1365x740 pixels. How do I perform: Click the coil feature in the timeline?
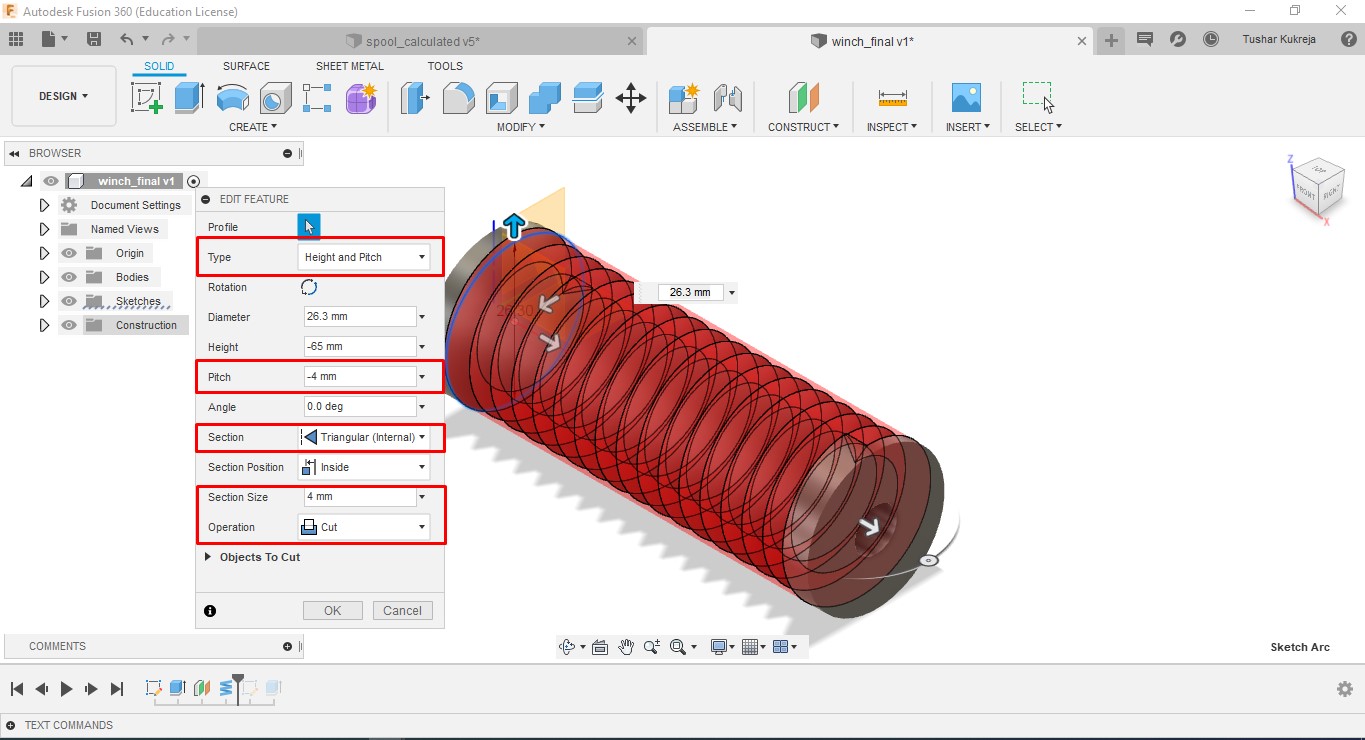point(226,688)
